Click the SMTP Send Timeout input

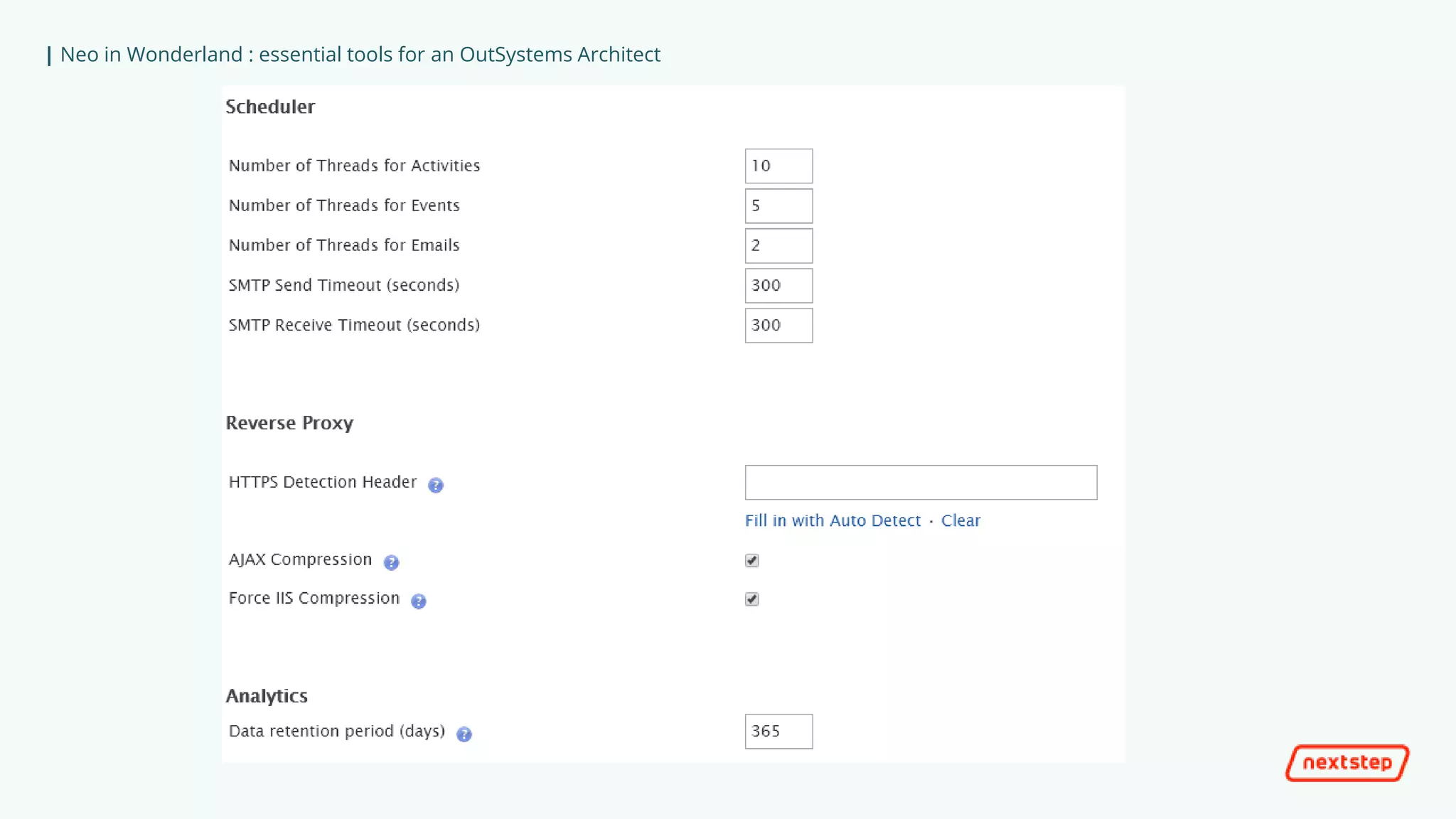(x=778, y=285)
